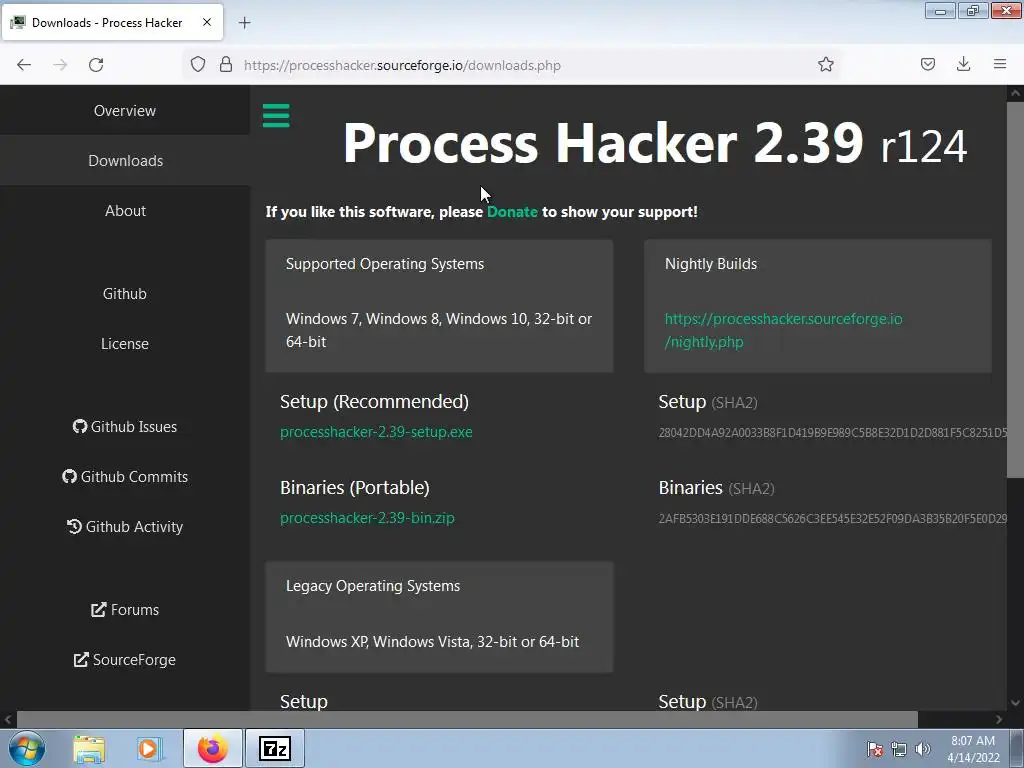1024x768 pixels.
Task: Click the Legacy Operating Systems card title
Action: [373, 586]
